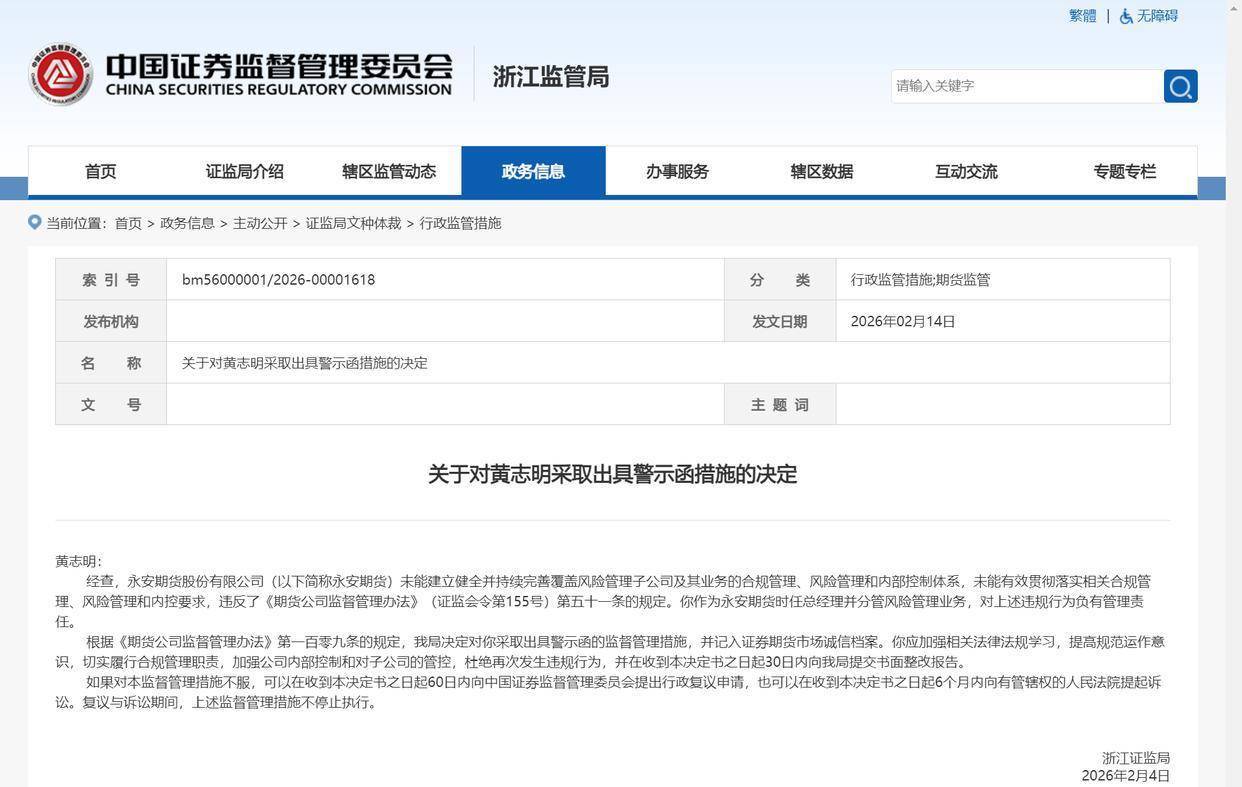This screenshot has width=1242, height=787.
Task: Open the 辖区数据 navigation item
Action: pos(821,171)
